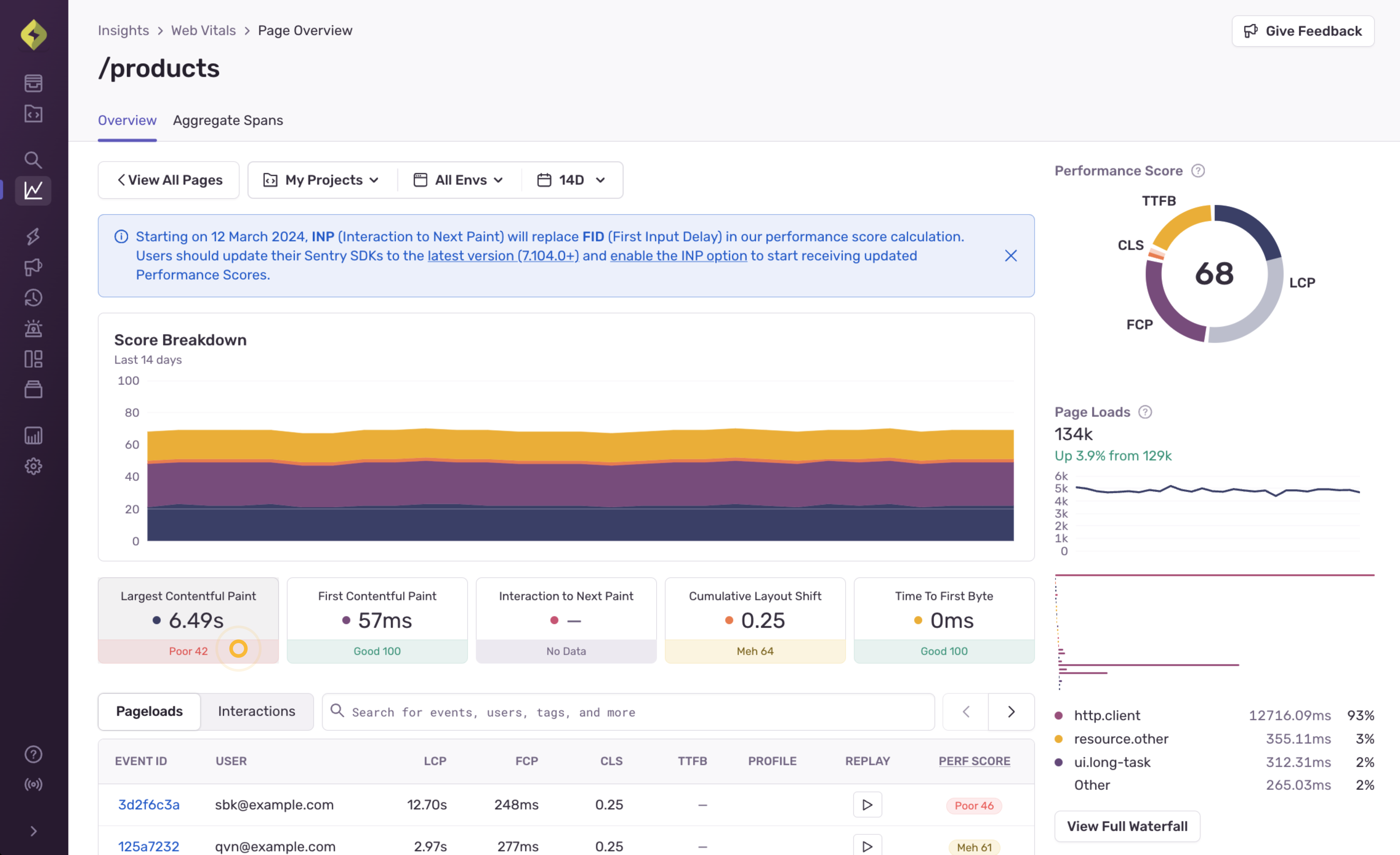Click the Give Feedback button
Viewport: 1400px width, 855px height.
[1302, 31]
